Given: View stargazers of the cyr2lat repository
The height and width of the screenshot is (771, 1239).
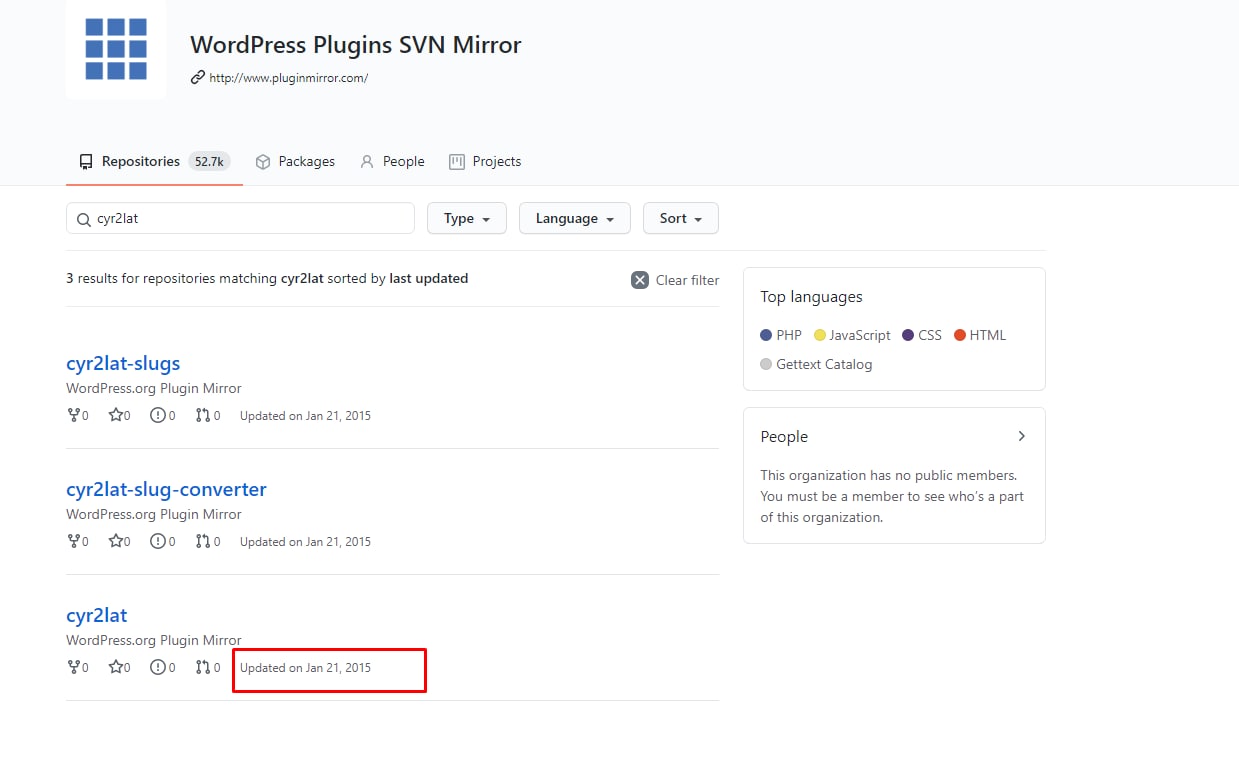Looking at the screenshot, I should (x=119, y=668).
